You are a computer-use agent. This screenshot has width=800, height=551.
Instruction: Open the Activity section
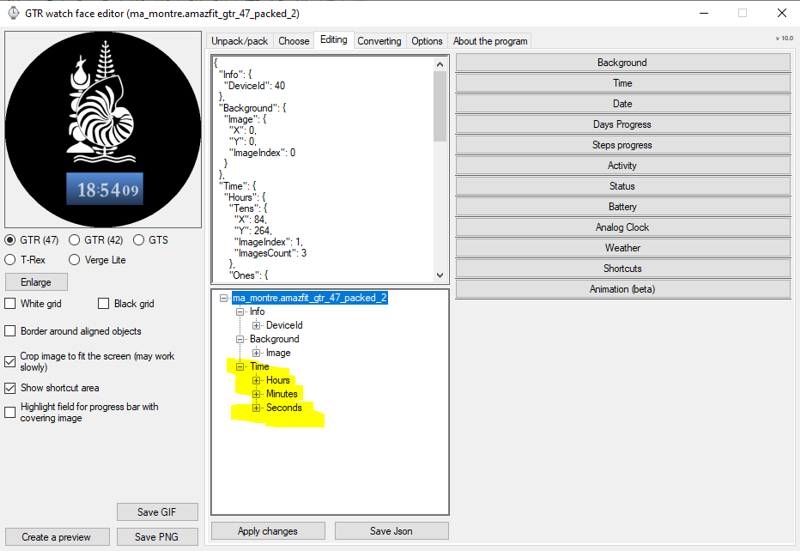(622, 165)
